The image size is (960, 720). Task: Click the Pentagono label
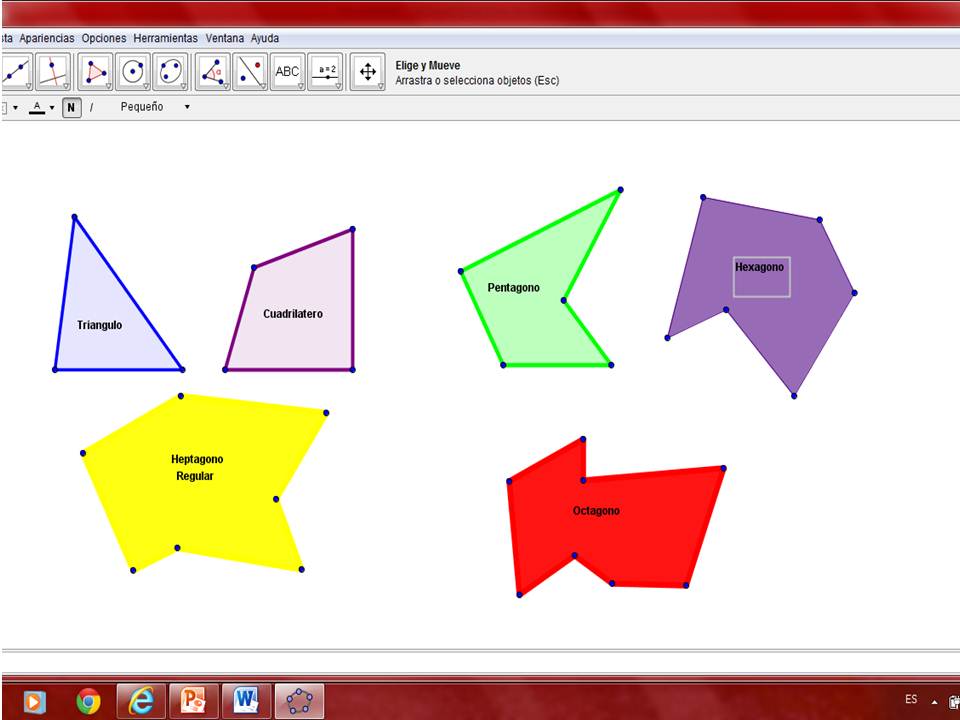coord(514,288)
